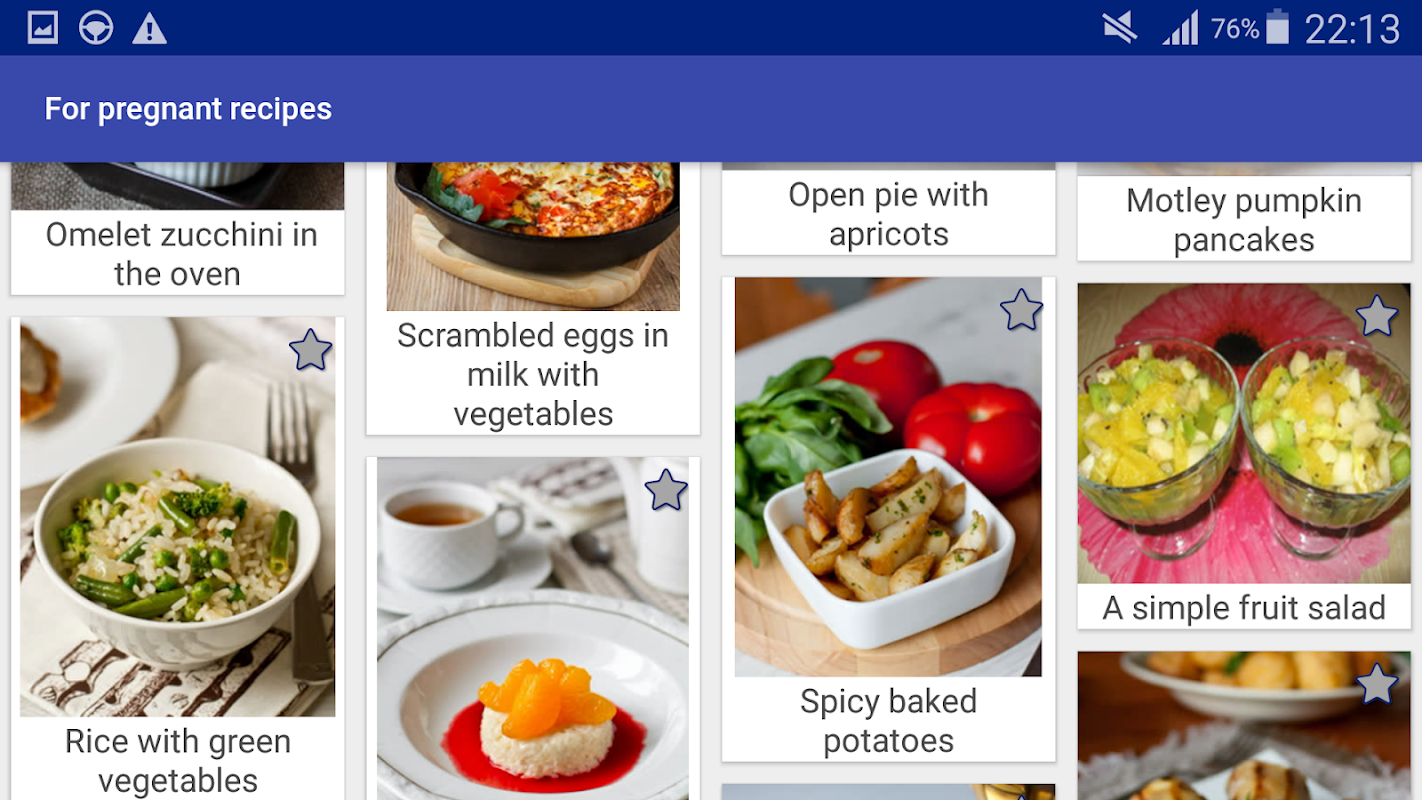Tap the For pregnant recipes title
1422x800 pixels.
click(x=188, y=109)
